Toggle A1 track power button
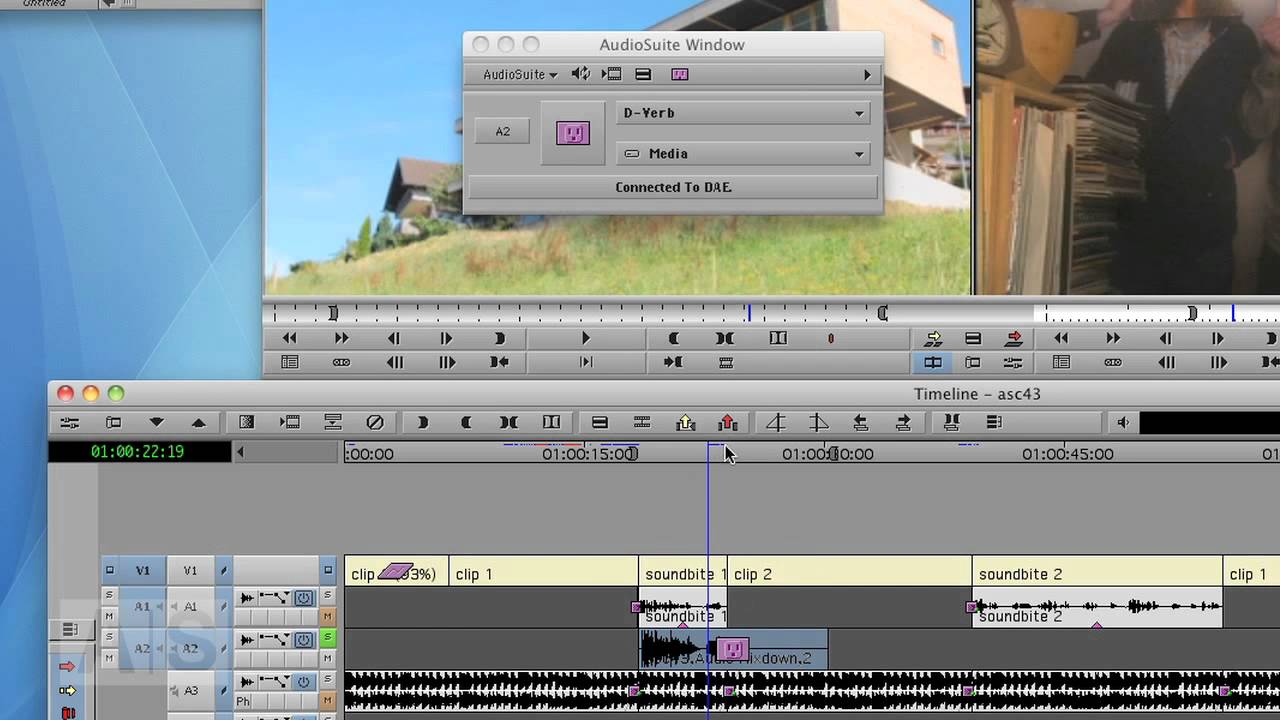The height and width of the screenshot is (720, 1280). (x=304, y=598)
